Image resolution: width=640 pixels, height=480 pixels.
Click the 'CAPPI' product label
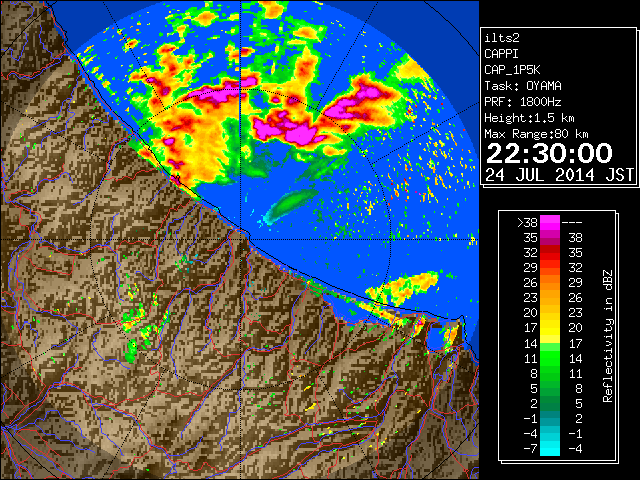(501, 54)
